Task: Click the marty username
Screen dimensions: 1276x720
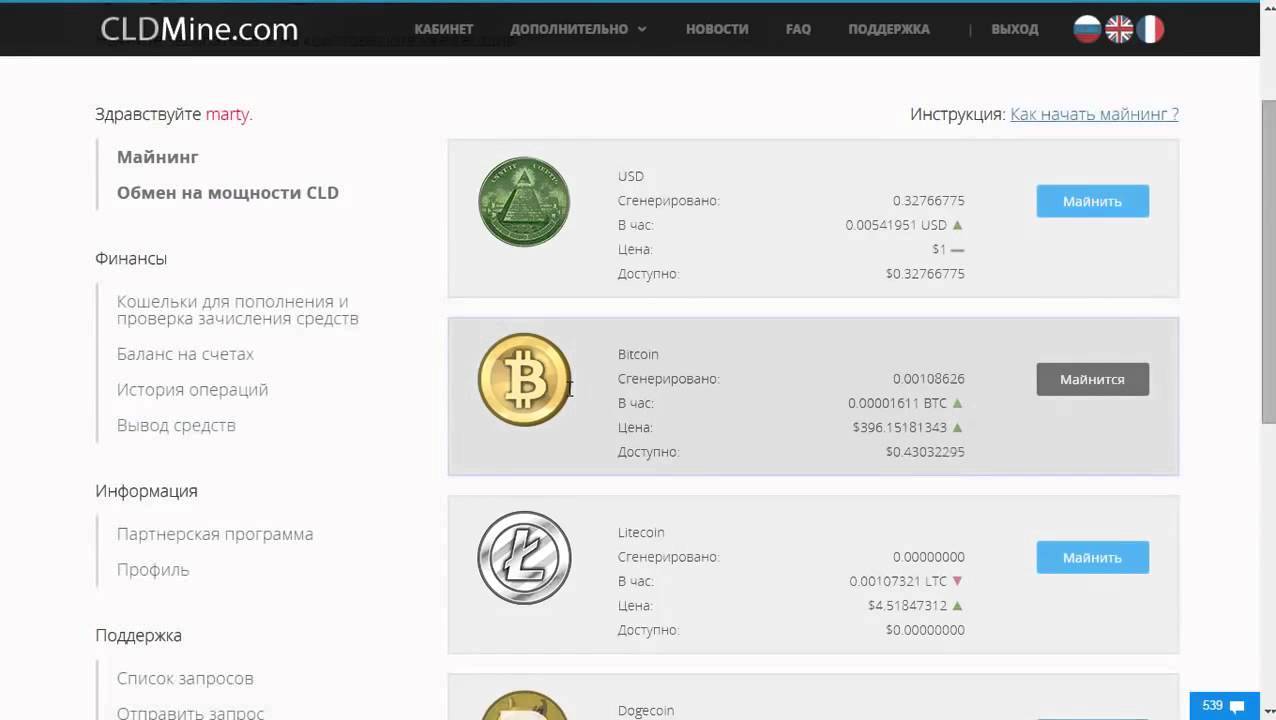Action: click(x=227, y=114)
